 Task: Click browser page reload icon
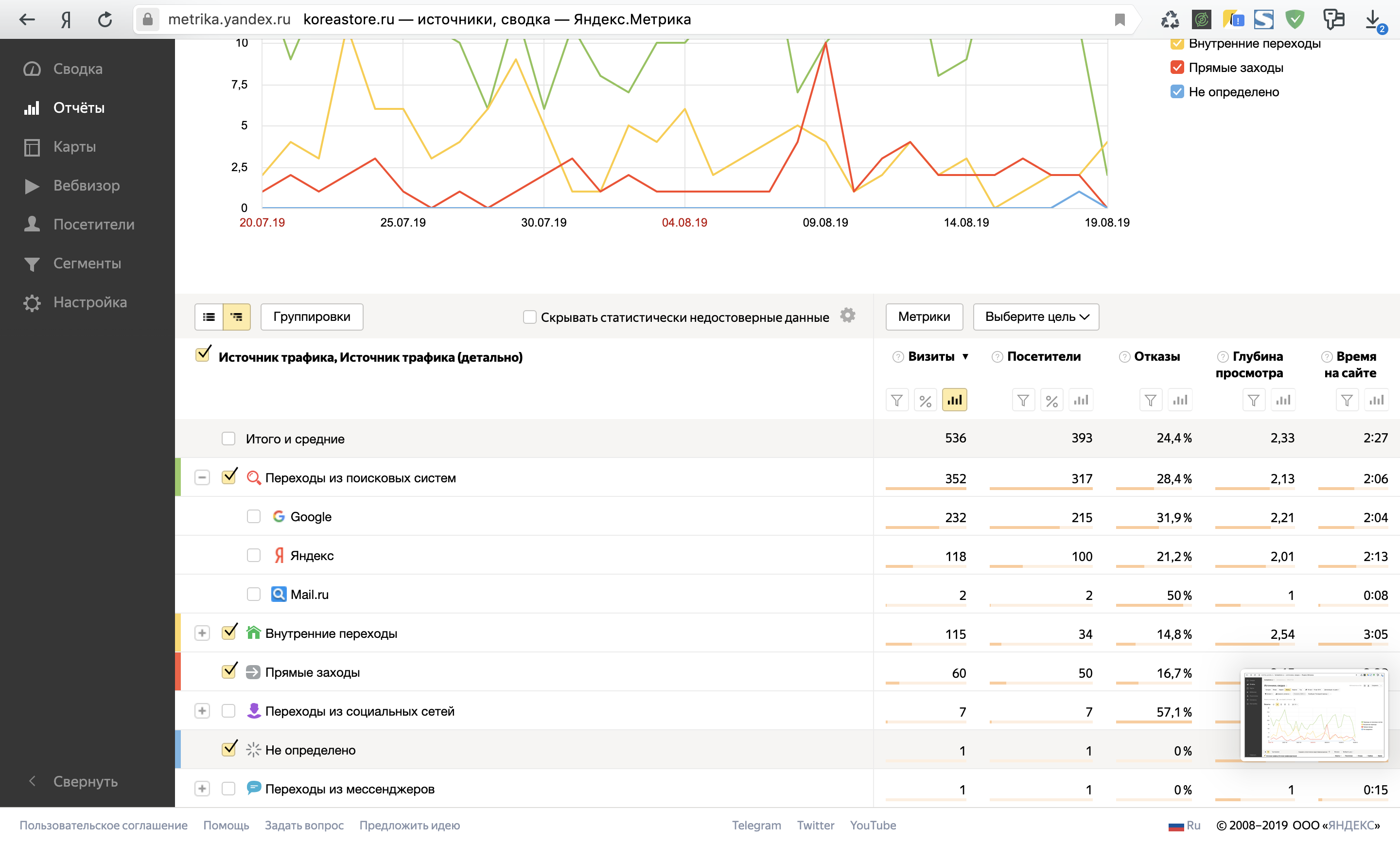pos(105,20)
